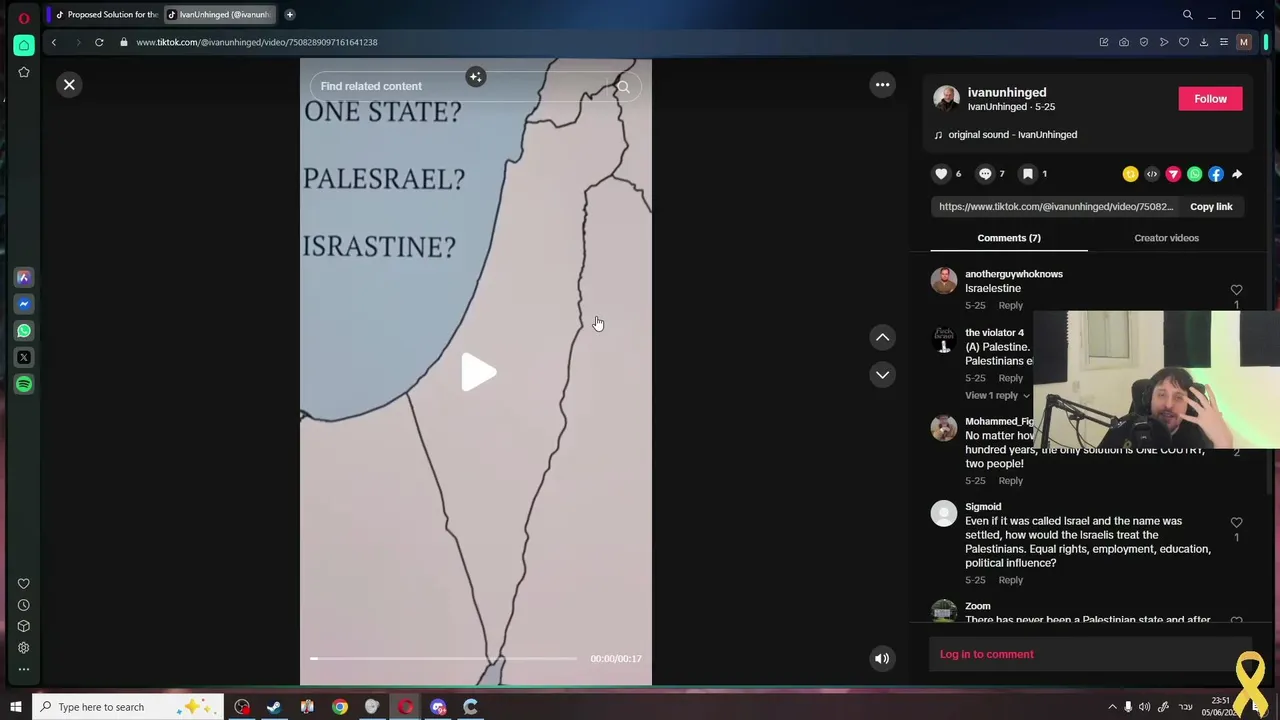Open ivanunhinged profile avatar
The height and width of the screenshot is (720, 1280).
[946, 98]
